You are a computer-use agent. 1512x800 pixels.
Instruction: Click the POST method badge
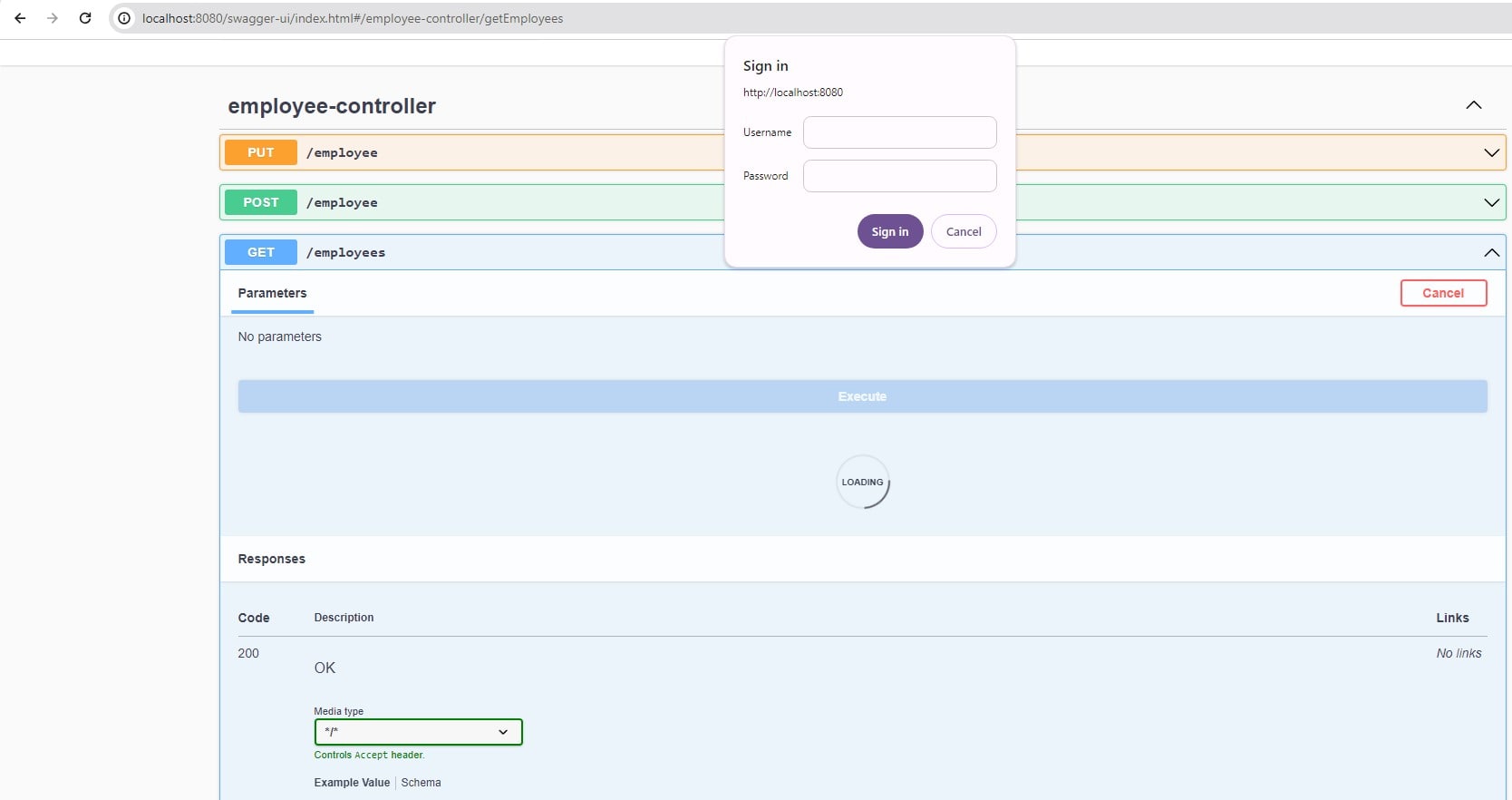point(261,202)
